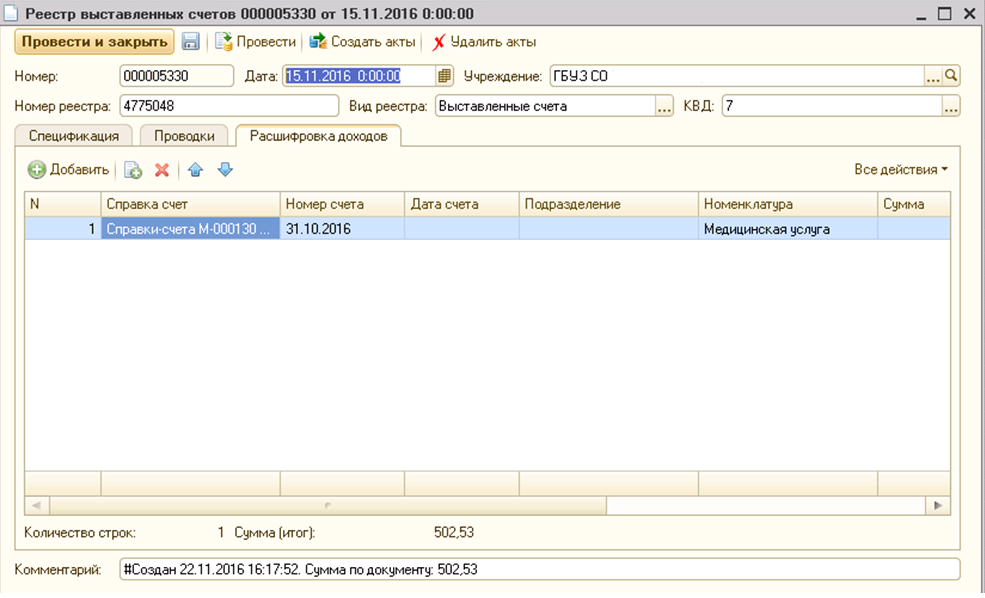This screenshot has height=598, width=985.
Task: Open selection button for КВД field
Action: coord(951,106)
